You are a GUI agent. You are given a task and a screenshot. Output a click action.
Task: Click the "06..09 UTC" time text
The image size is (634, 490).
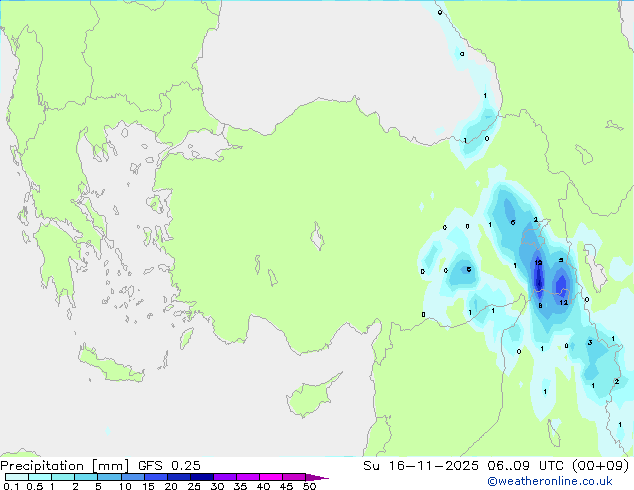526,466
